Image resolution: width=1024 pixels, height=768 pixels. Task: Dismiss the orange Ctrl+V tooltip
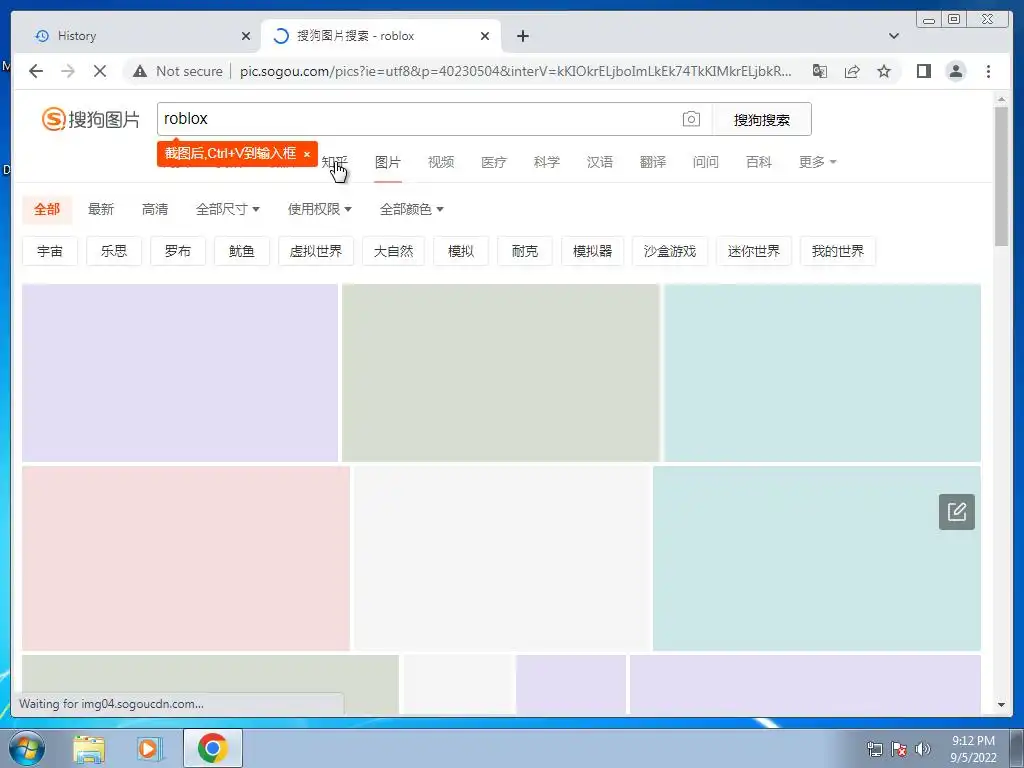click(307, 154)
